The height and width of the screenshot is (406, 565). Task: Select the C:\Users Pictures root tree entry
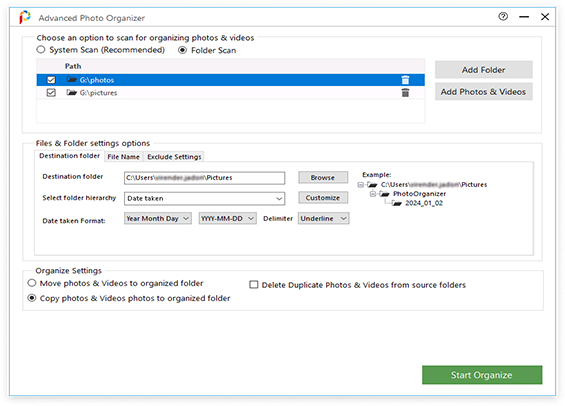point(434,184)
